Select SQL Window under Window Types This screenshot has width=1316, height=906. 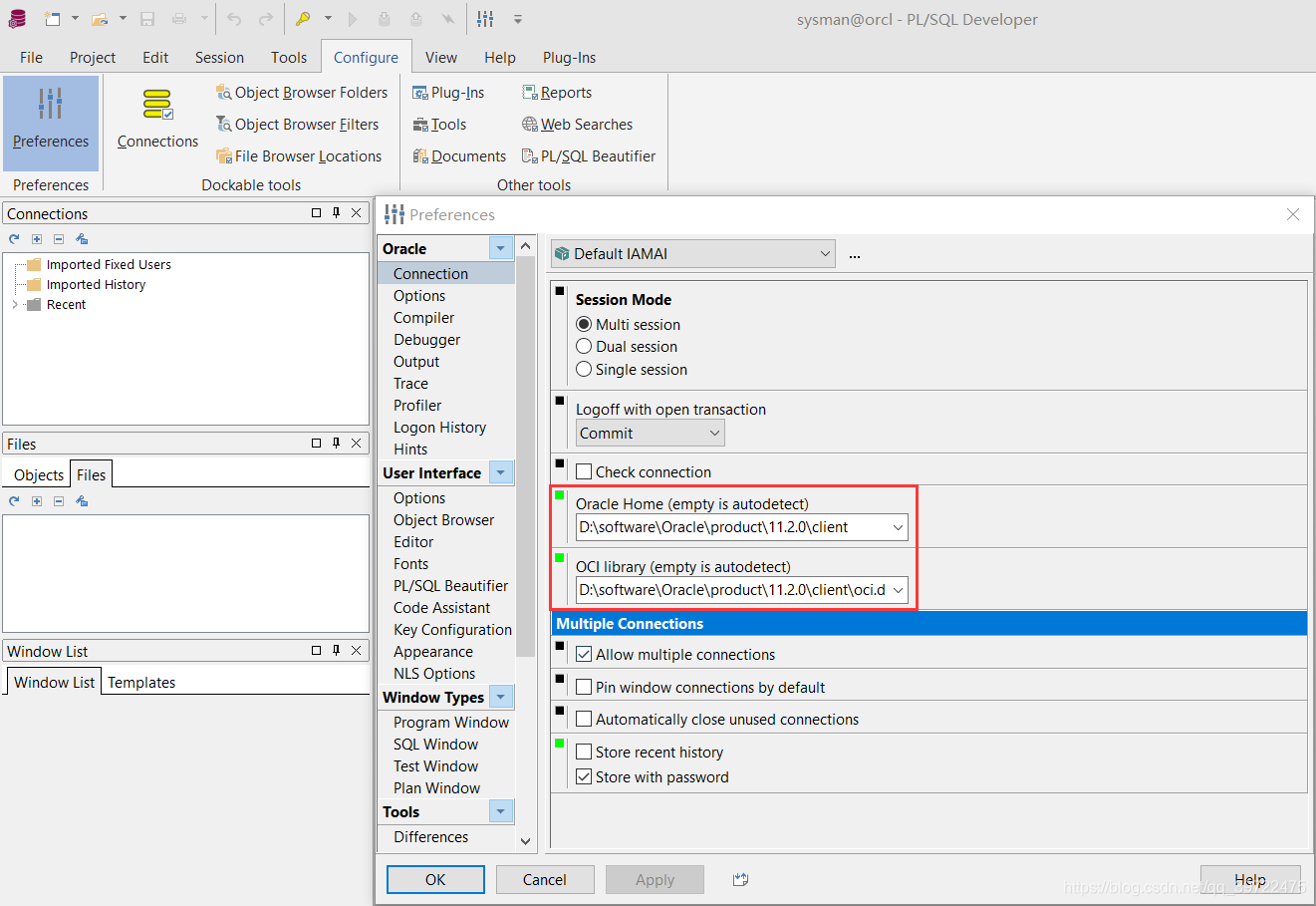[435, 745]
